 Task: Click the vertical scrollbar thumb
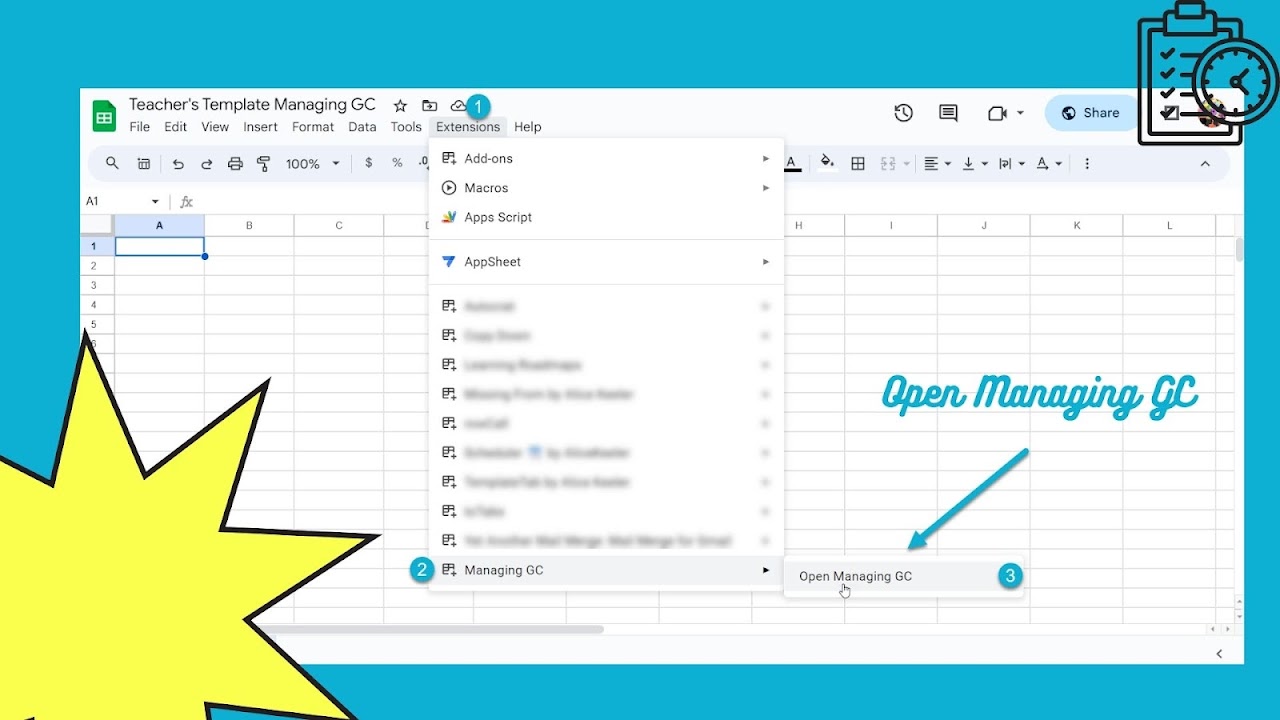click(1240, 249)
